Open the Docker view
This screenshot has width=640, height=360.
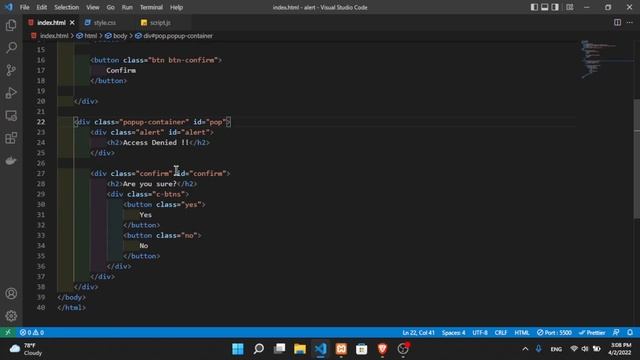[x=11, y=160]
